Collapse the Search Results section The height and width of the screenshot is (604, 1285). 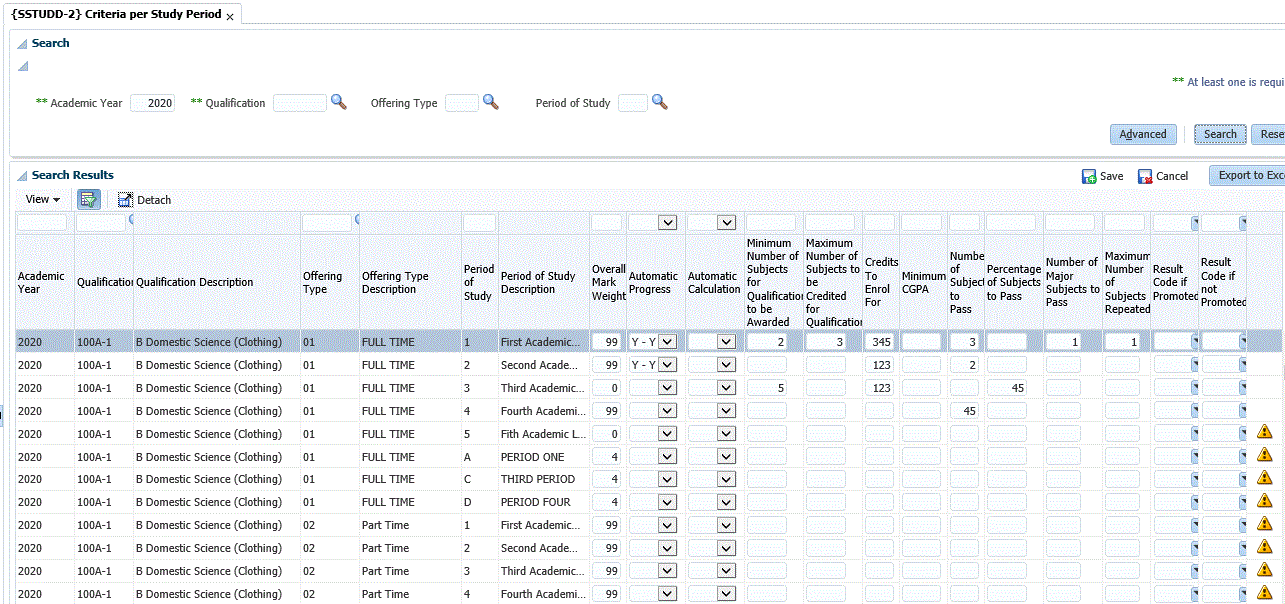pos(22,176)
